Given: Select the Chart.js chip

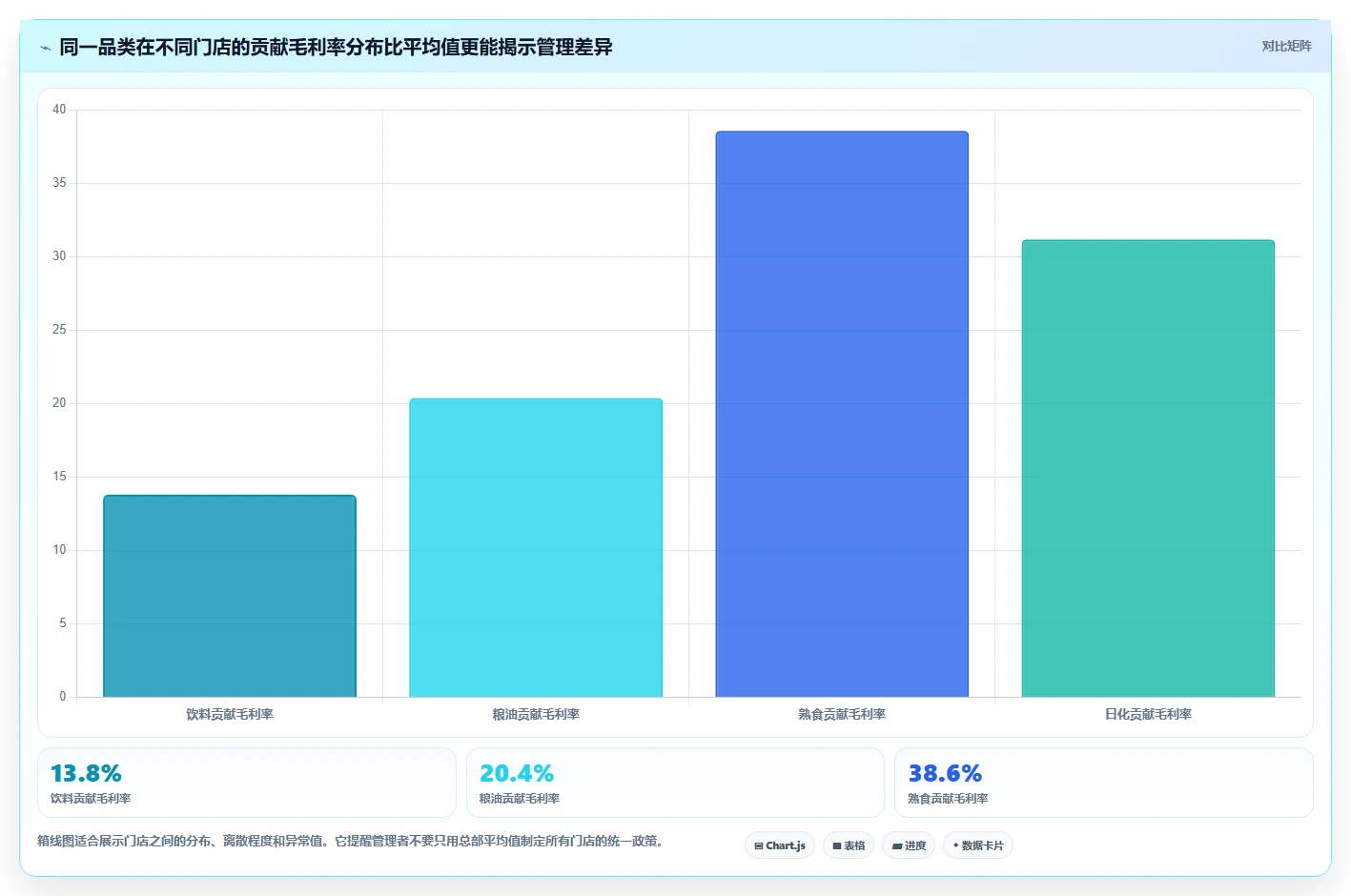Looking at the screenshot, I should pyautogui.click(x=780, y=845).
